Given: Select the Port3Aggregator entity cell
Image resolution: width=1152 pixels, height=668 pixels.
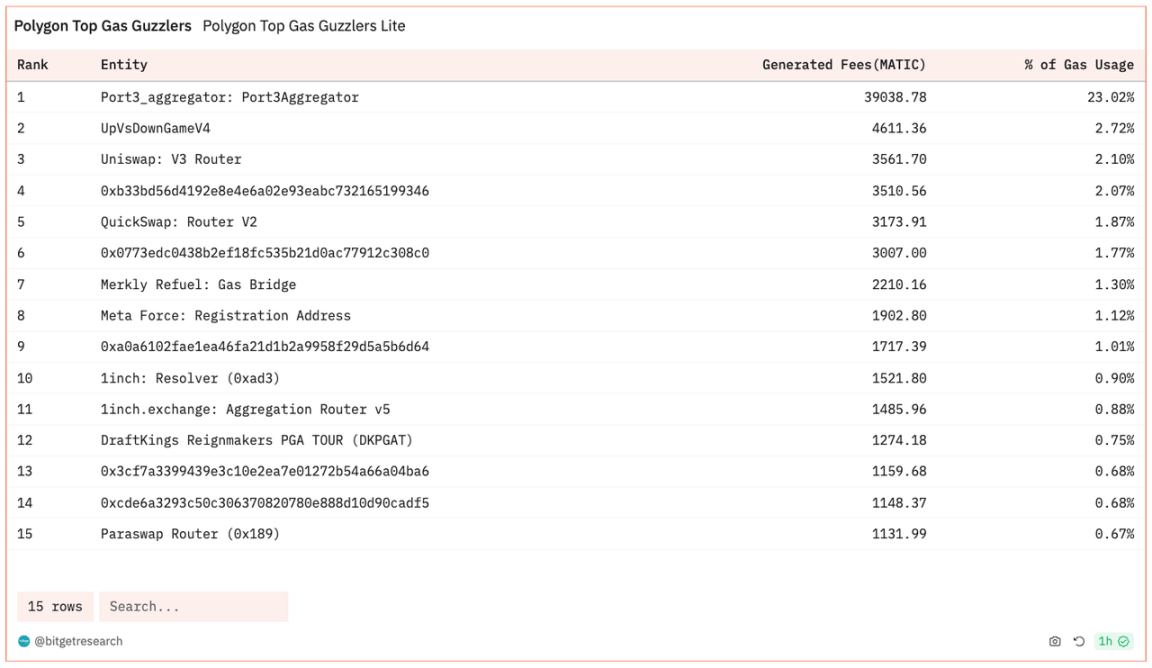Looking at the screenshot, I should click(229, 97).
